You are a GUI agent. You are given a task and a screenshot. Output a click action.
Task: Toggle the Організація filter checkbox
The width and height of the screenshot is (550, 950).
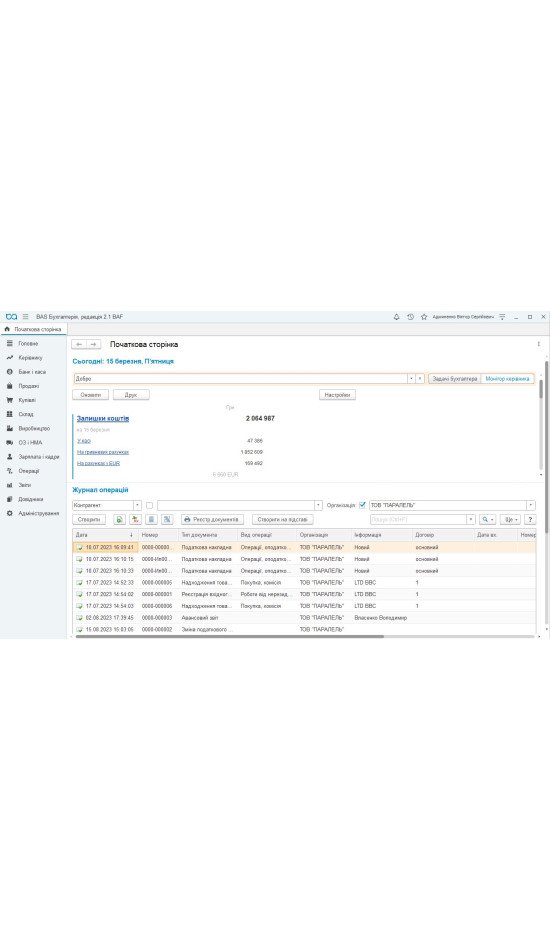click(x=362, y=505)
